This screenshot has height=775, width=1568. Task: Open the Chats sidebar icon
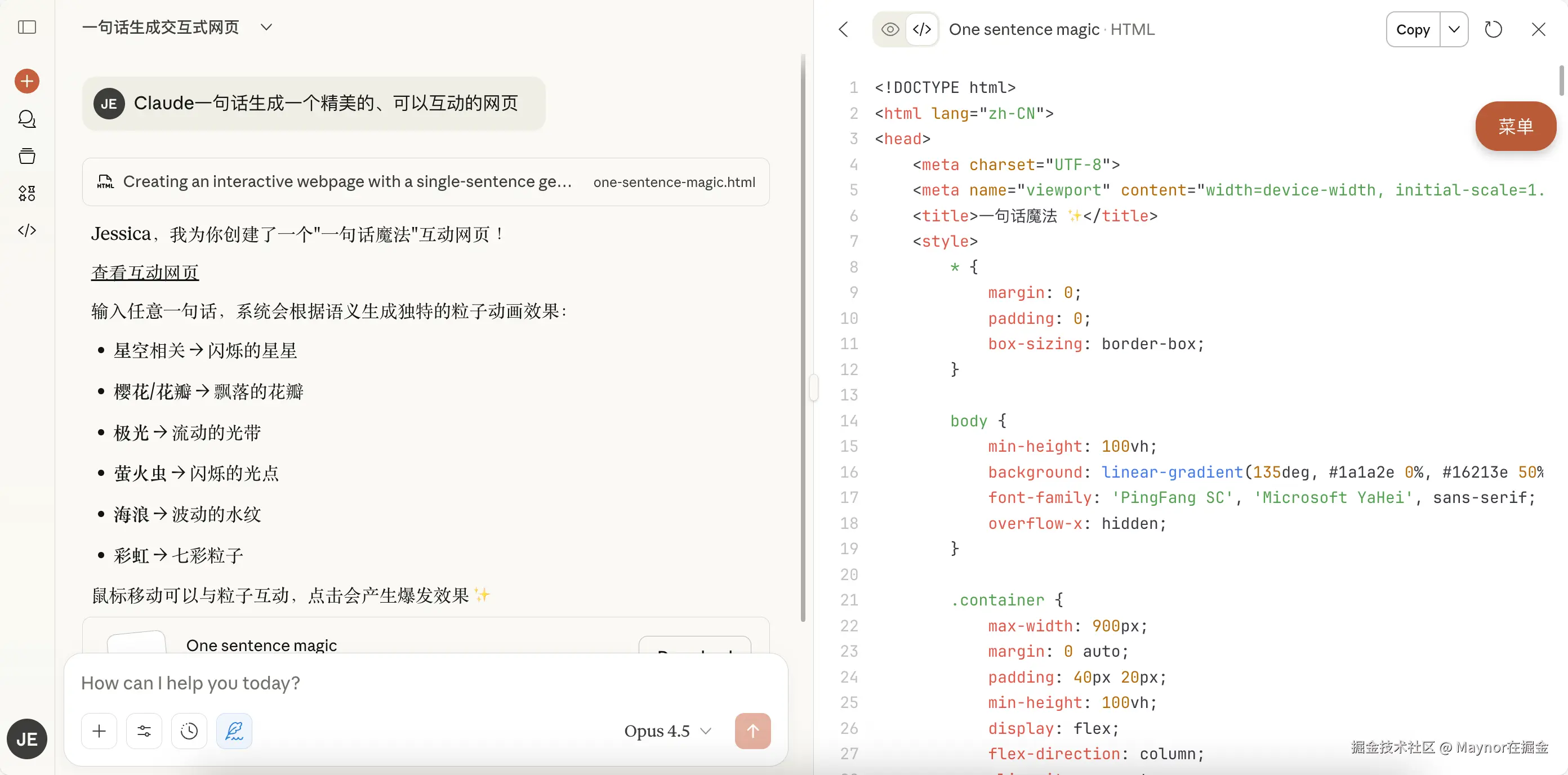coord(27,119)
